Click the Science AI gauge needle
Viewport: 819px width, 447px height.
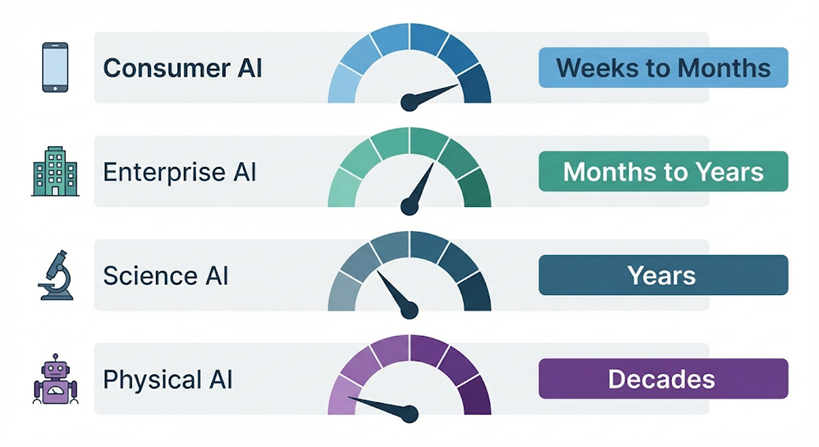click(x=395, y=290)
